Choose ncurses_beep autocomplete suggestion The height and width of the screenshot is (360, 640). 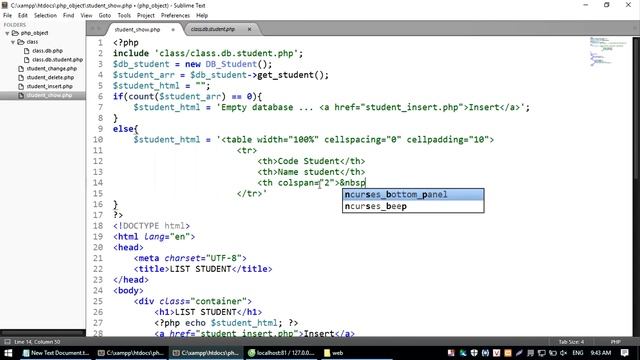[413, 206]
